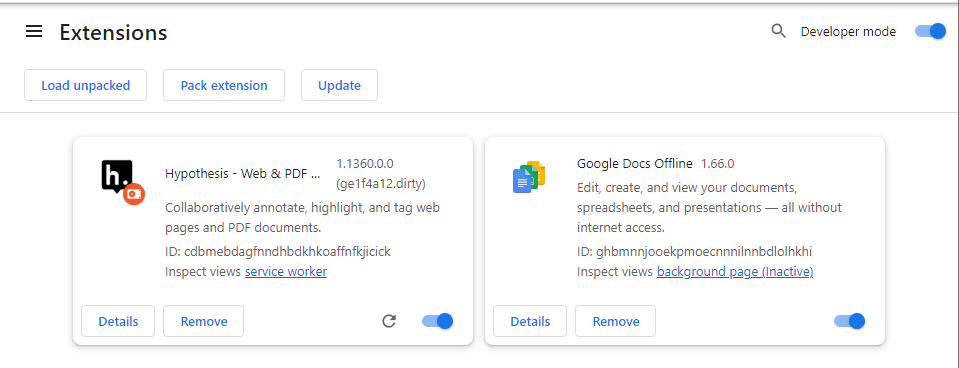Click the (ge1f4a12.dirty) build text
The image size is (959, 368).
tap(380, 183)
